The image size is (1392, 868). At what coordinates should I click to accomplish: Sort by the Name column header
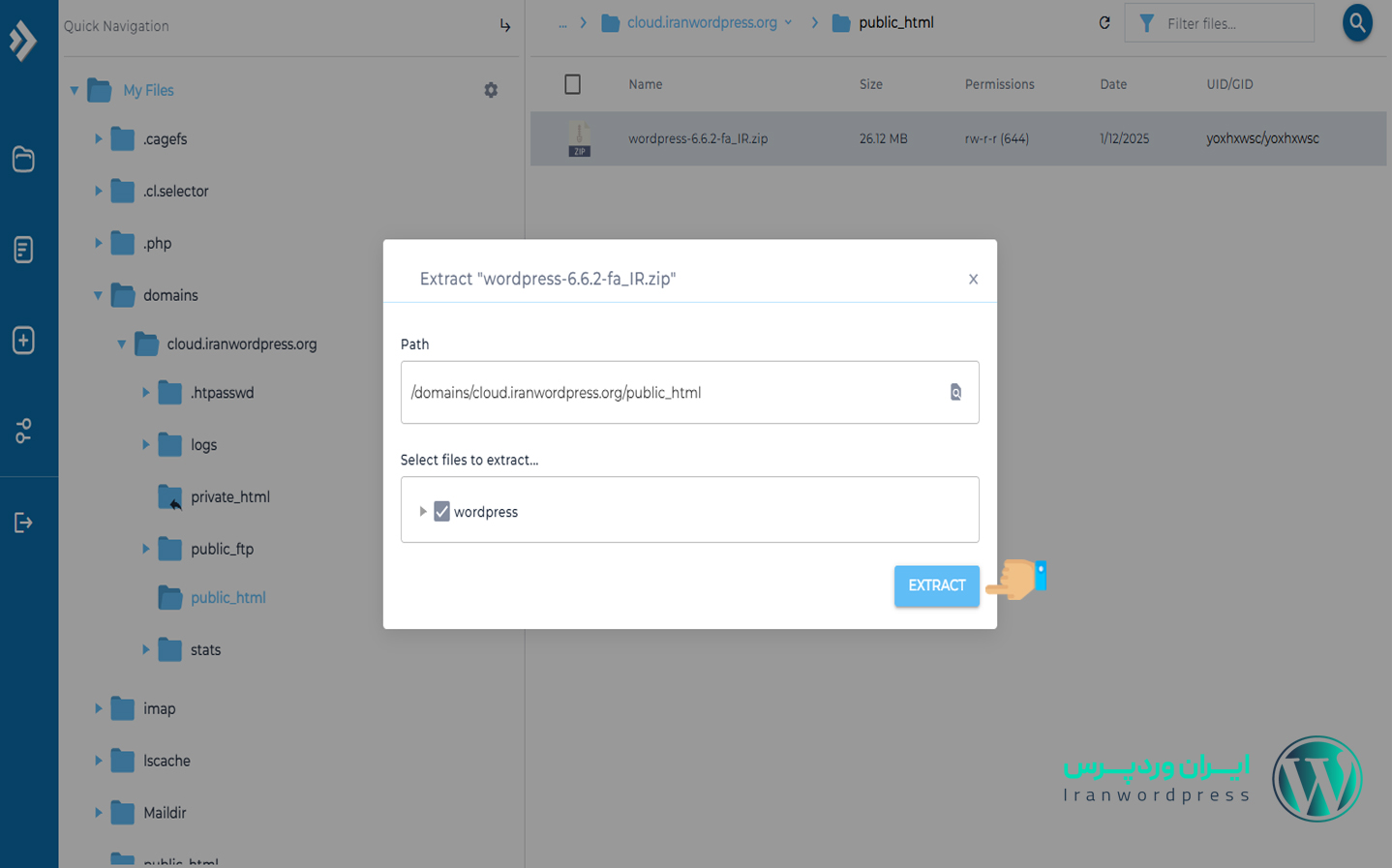tap(646, 84)
